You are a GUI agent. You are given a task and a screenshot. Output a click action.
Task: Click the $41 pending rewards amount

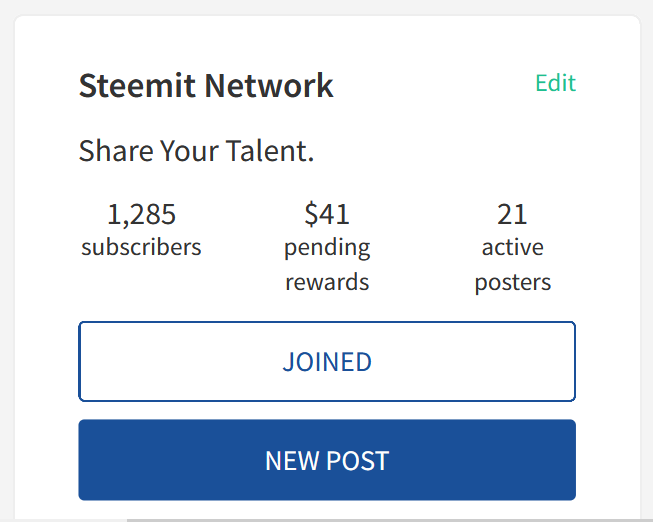click(x=327, y=214)
